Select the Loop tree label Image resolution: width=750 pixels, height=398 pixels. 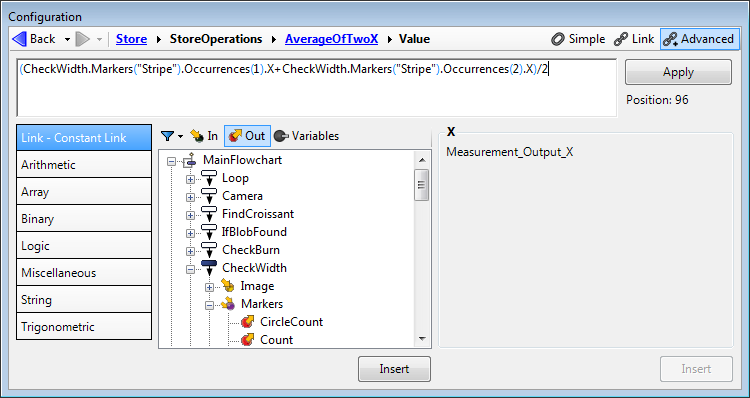click(235, 178)
